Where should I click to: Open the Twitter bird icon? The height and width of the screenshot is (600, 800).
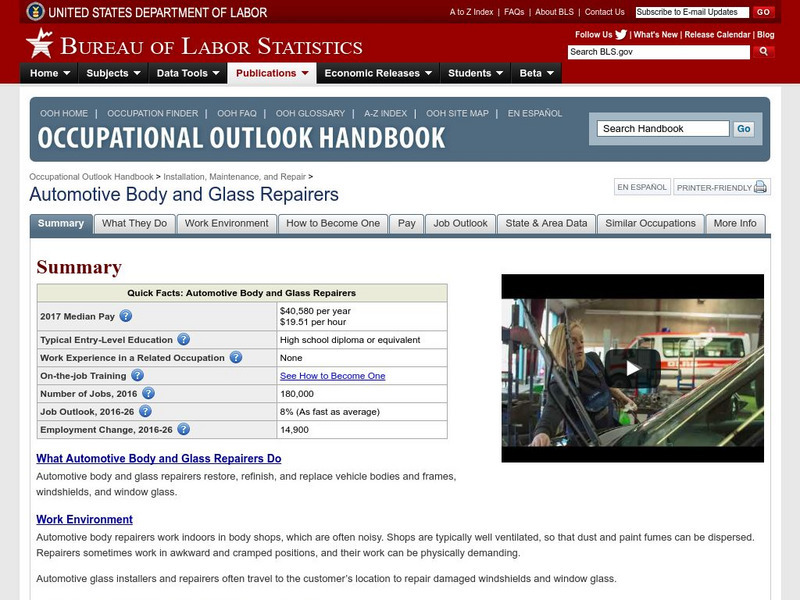(x=621, y=35)
